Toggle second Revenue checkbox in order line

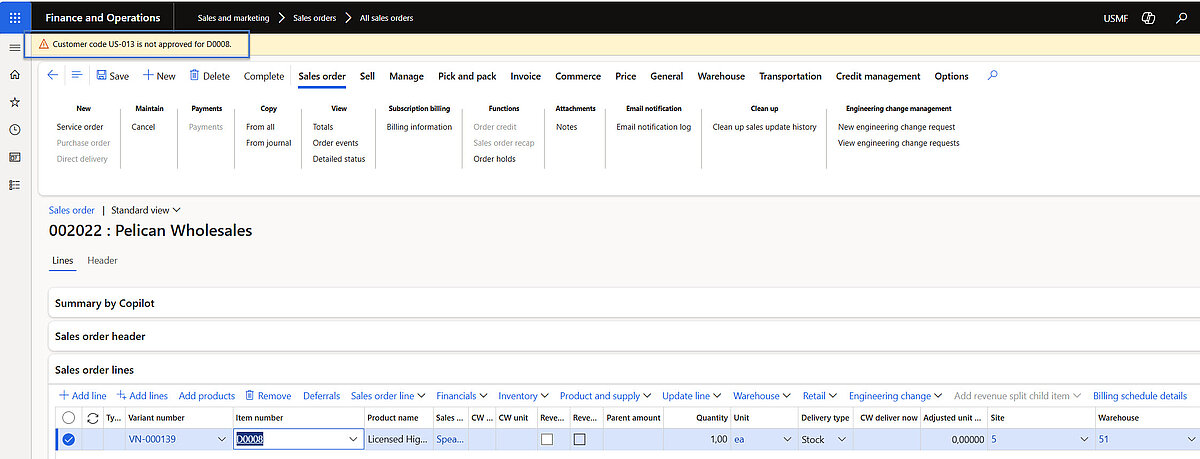(580, 439)
